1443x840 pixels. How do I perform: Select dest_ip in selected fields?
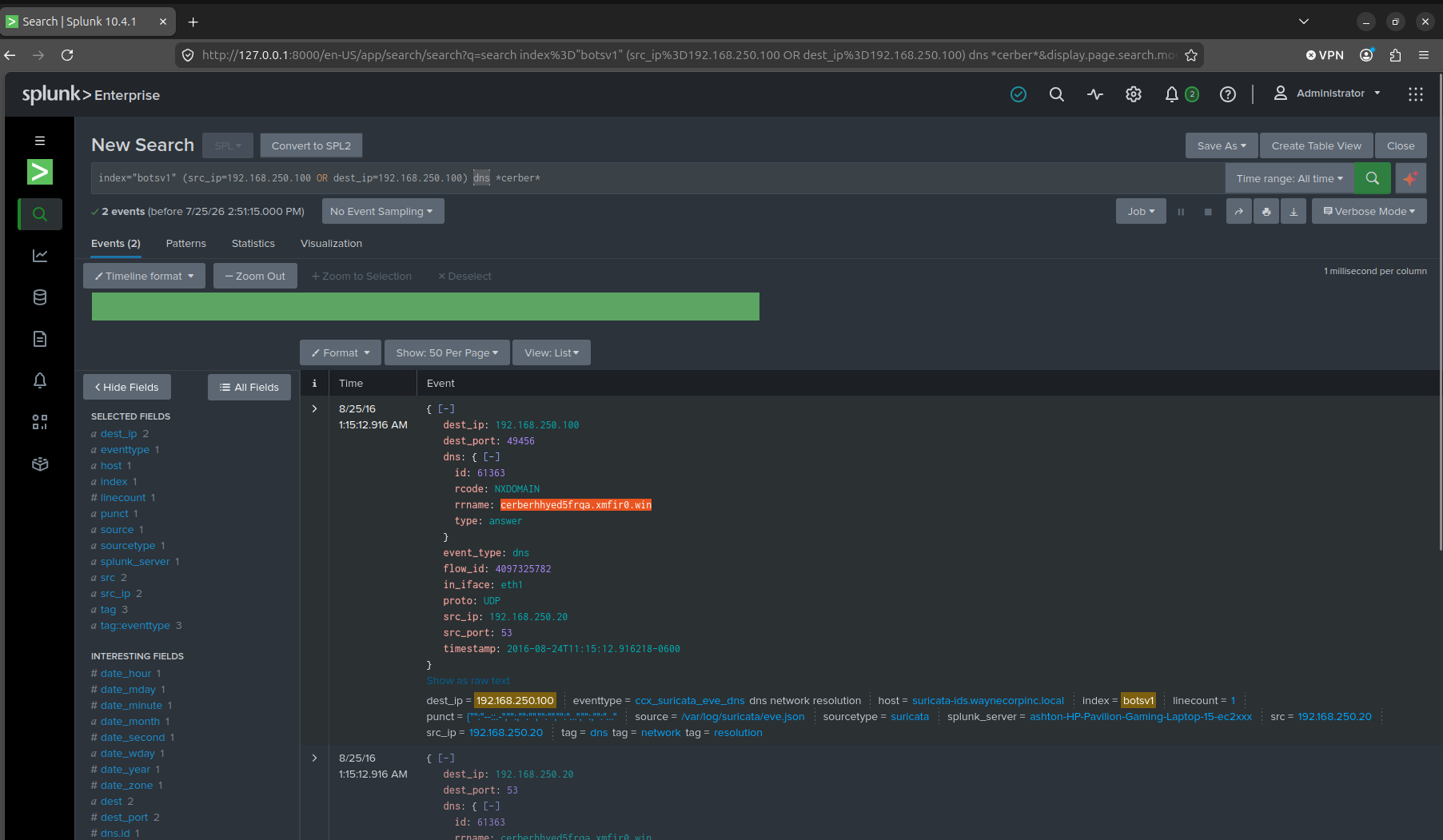point(118,433)
